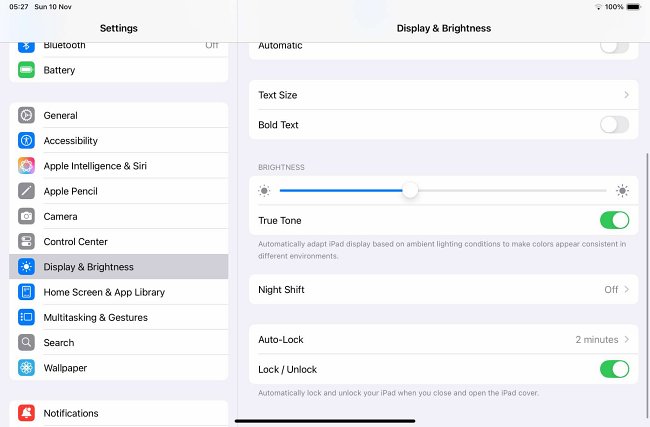
Task: Open Auto-Lock via its chevron
Action: (x=626, y=340)
